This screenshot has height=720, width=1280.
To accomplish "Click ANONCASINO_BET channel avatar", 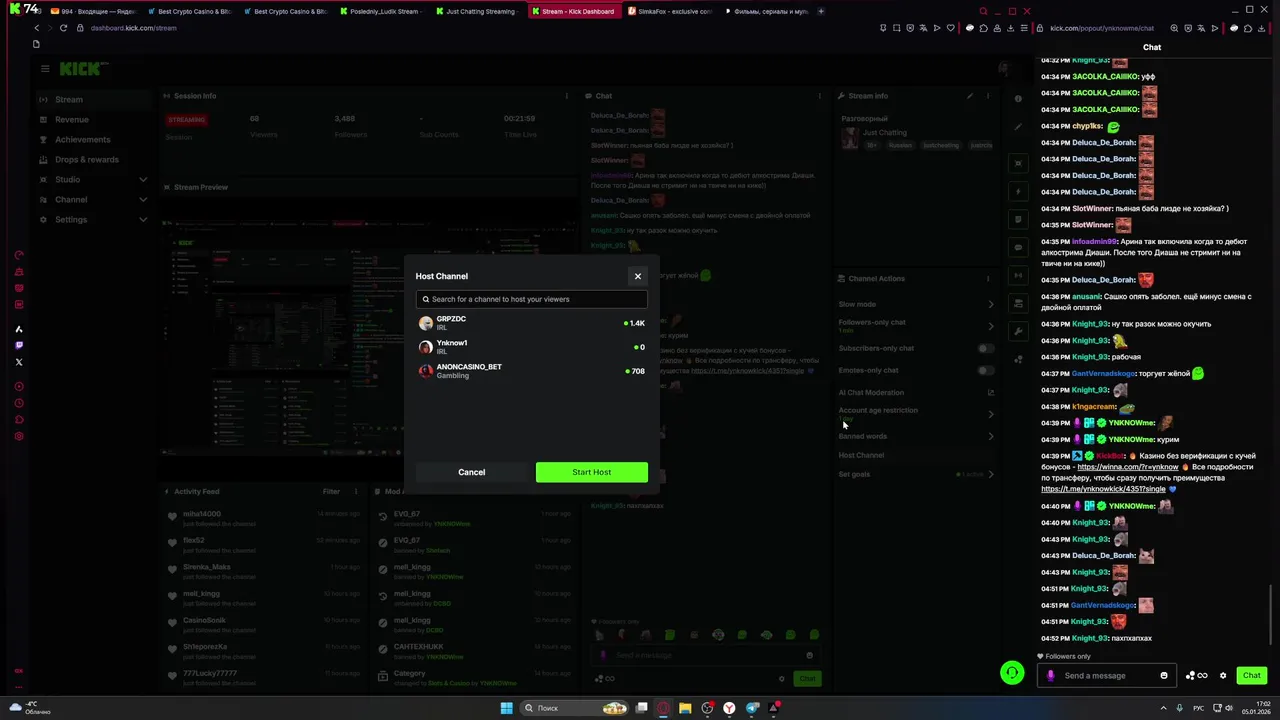I will [426, 371].
